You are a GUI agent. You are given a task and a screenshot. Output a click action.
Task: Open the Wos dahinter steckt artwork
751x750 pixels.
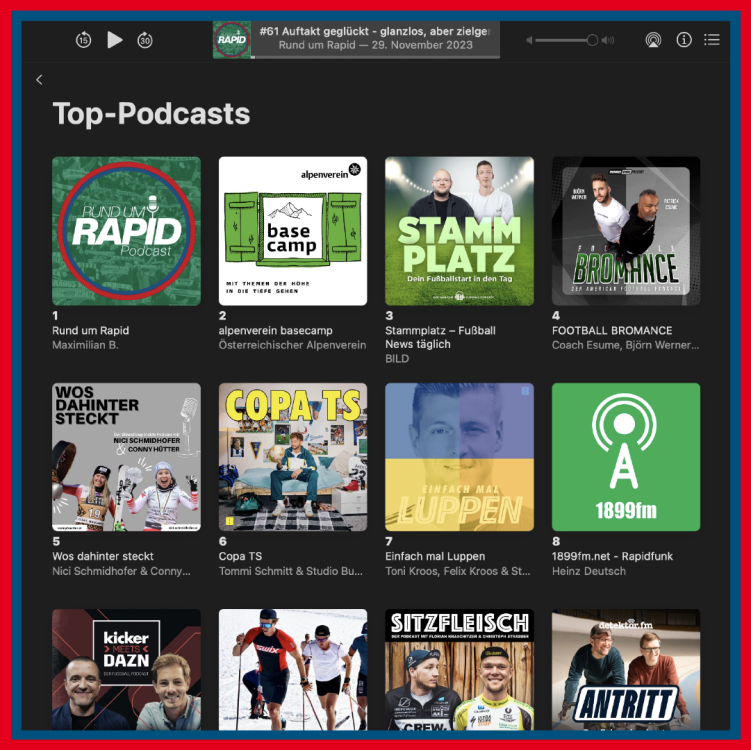pos(126,457)
